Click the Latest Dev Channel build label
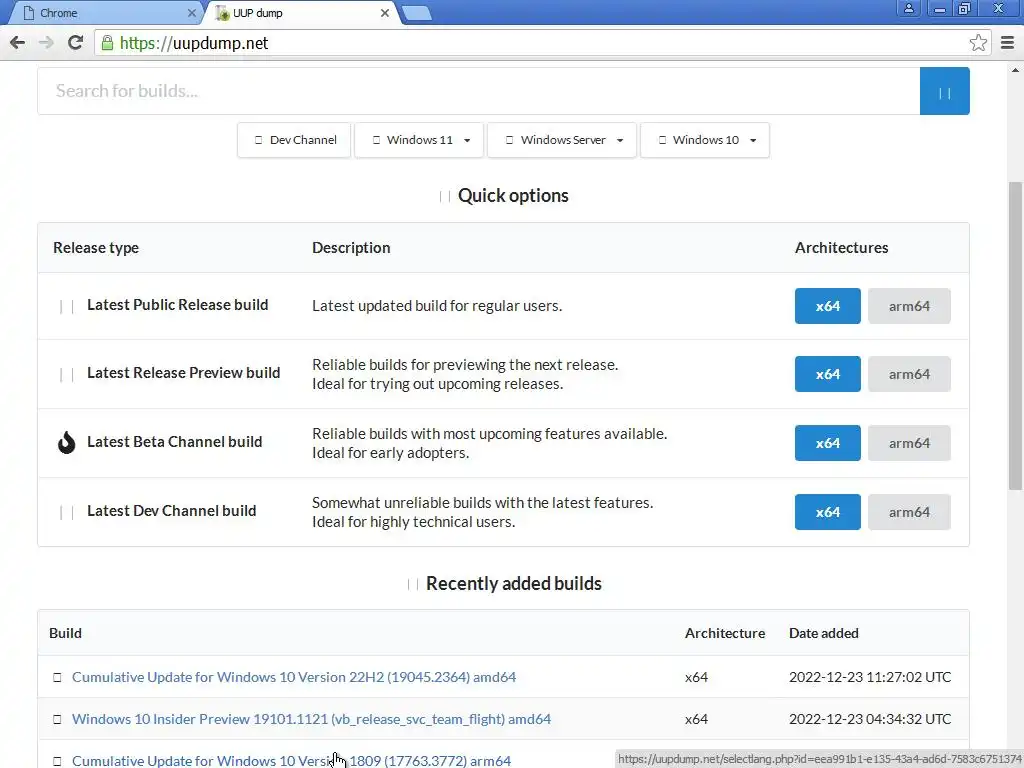Image resolution: width=1024 pixels, height=768 pixels. (172, 511)
